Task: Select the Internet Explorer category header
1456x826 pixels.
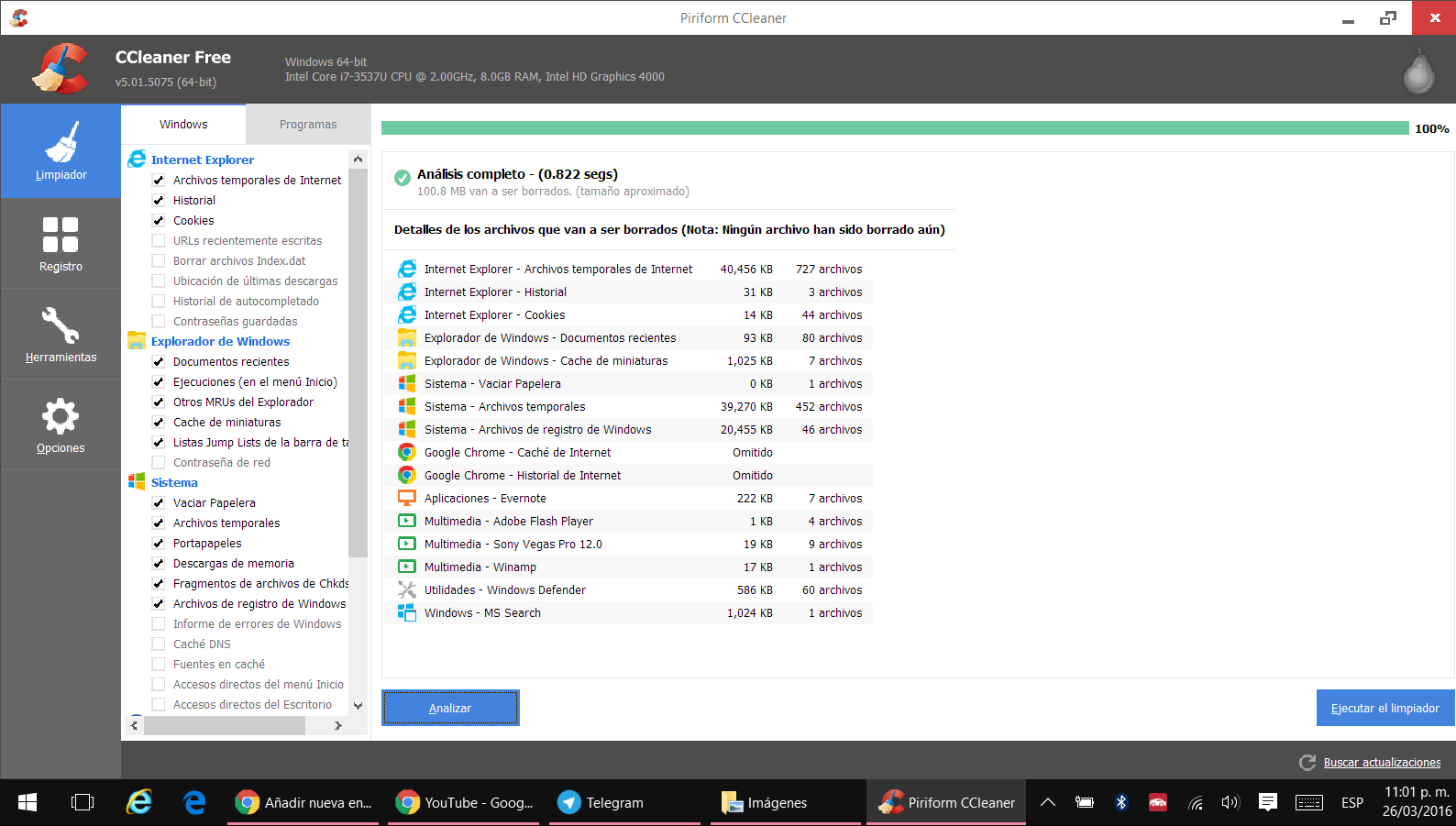Action: coord(203,160)
